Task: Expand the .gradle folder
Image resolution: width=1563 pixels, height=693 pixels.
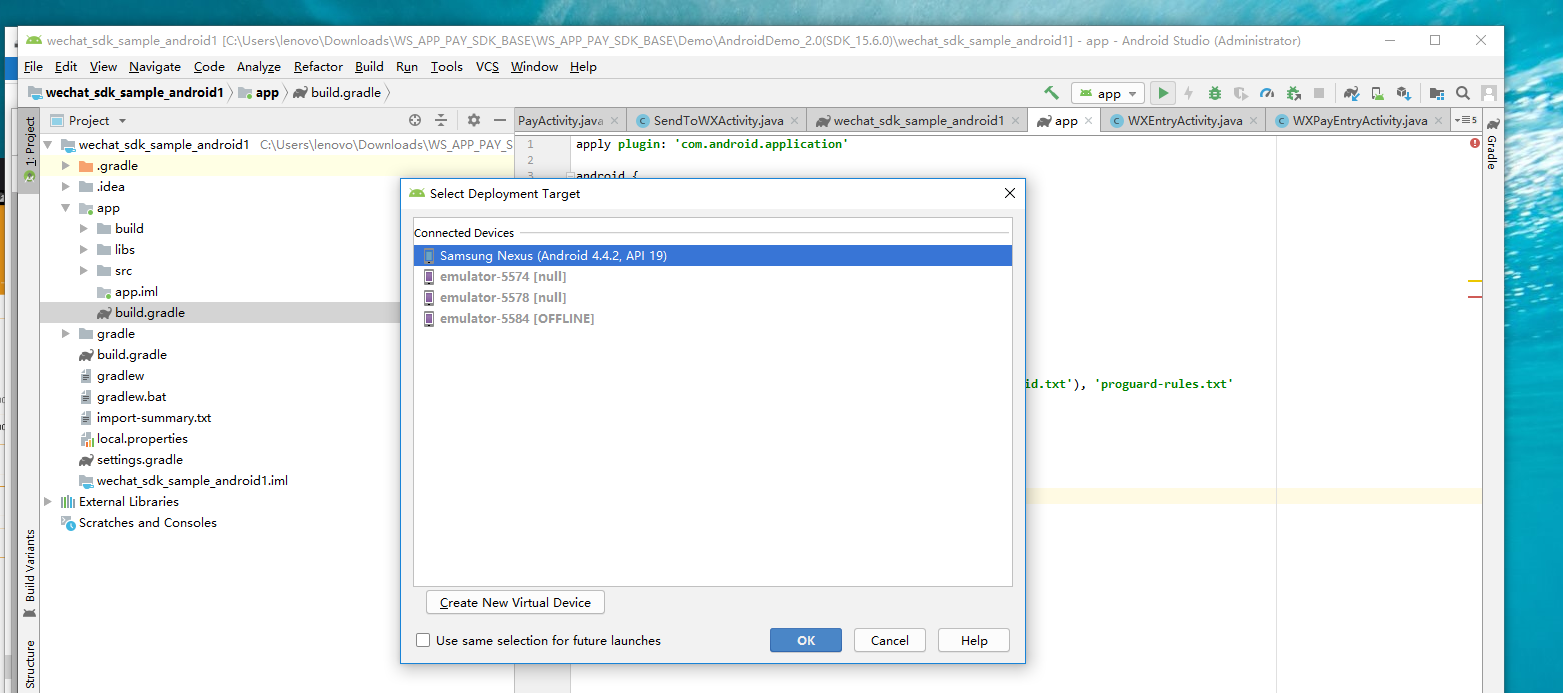Action: [66, 165]
